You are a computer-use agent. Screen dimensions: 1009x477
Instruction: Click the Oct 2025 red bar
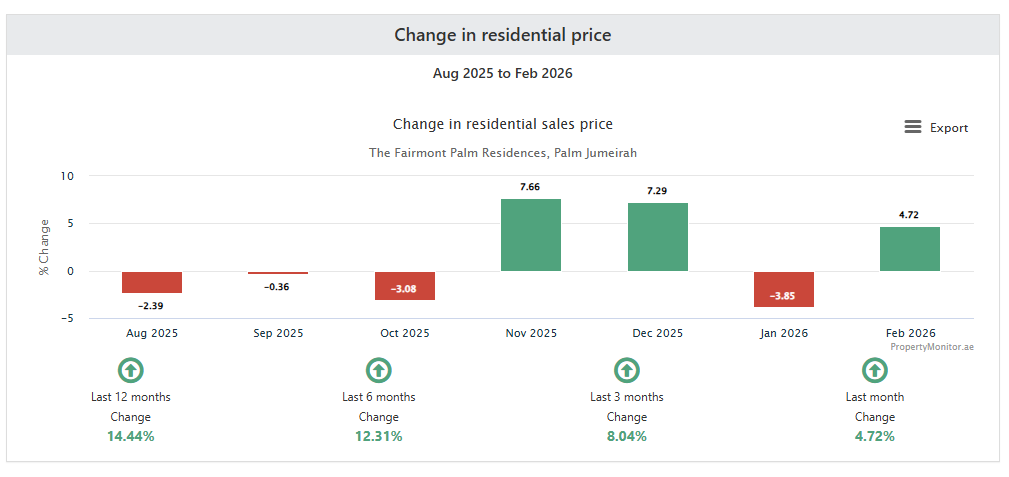click(405, 285)
